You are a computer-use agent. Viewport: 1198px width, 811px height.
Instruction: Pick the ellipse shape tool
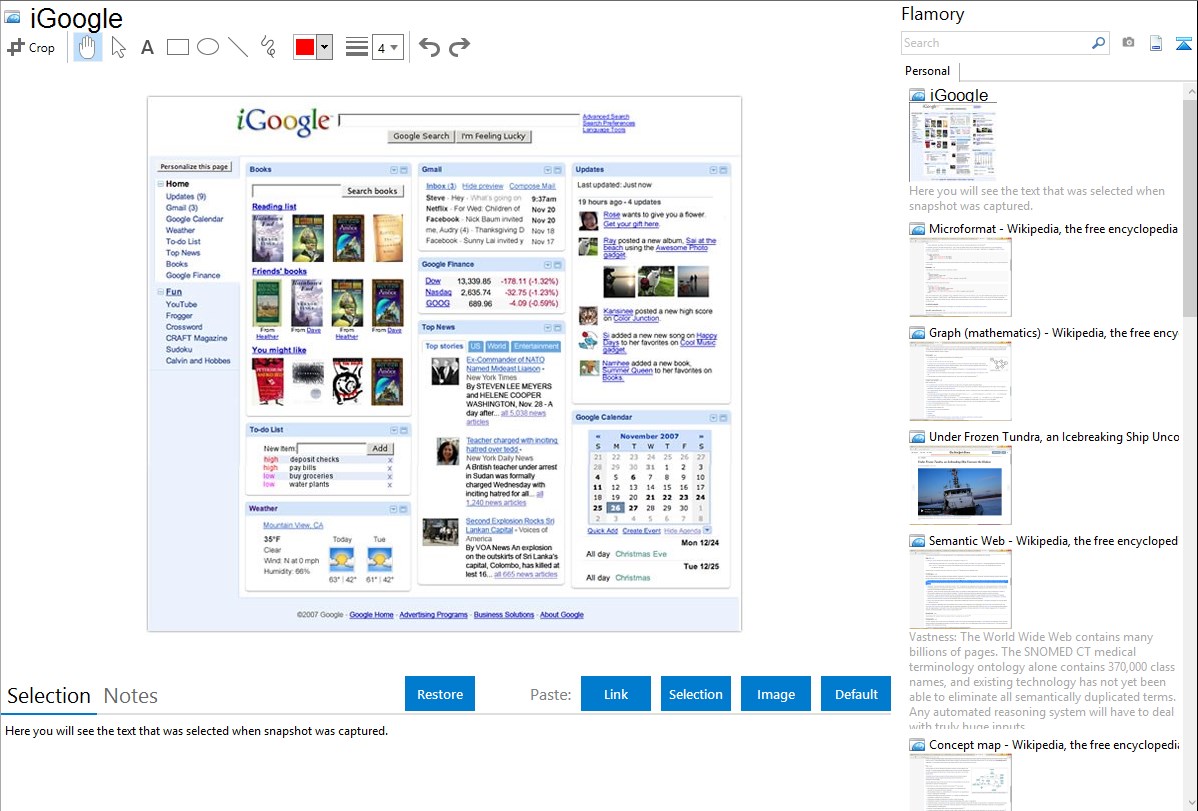[x=207, y=47]
